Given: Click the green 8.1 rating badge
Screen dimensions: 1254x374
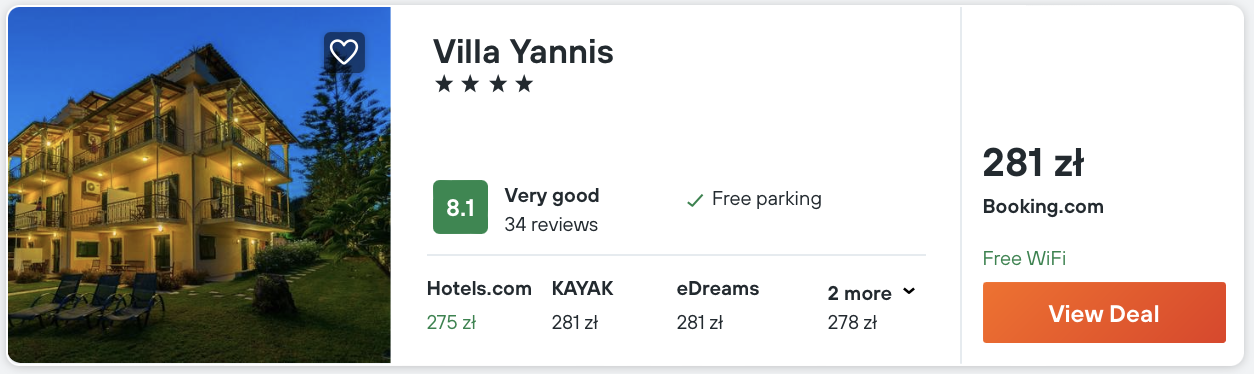Looking at the screenshot, I should click(460, 207).
